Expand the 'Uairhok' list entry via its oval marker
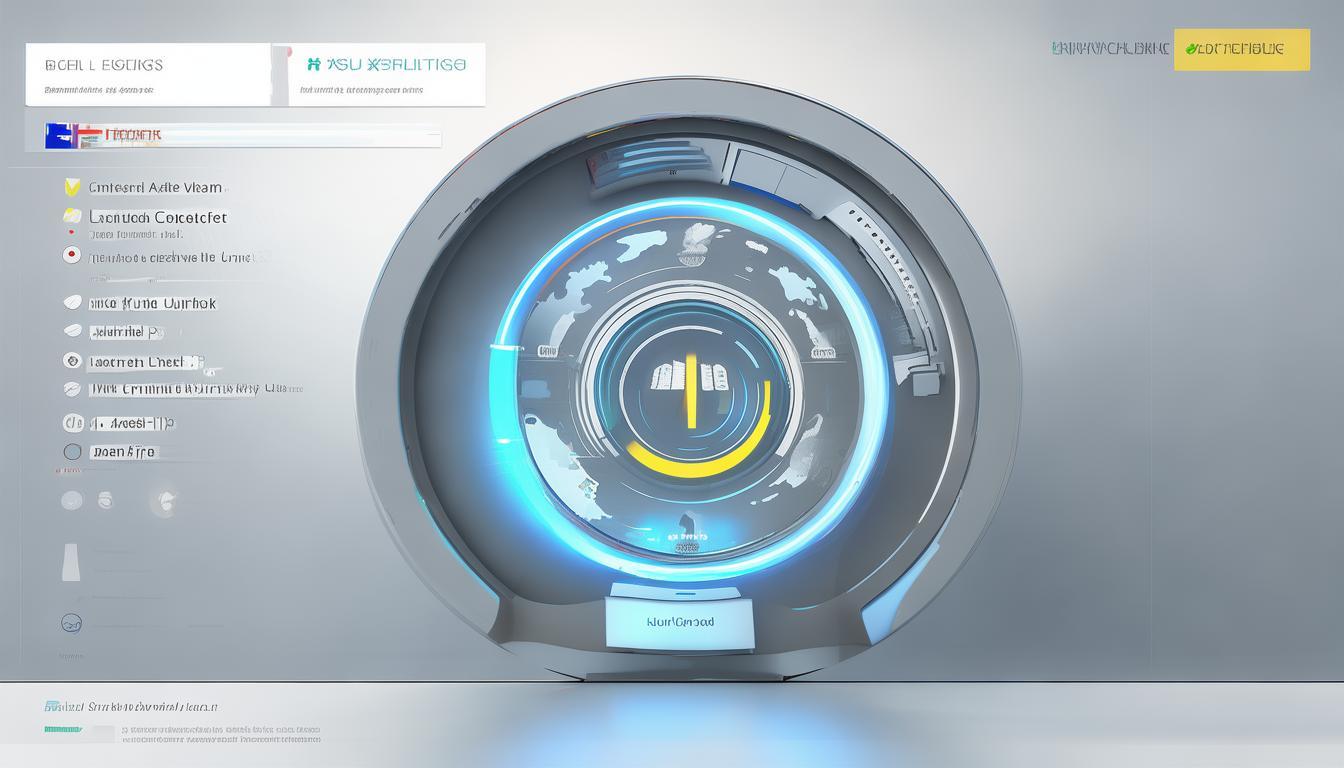 point(72,302)
